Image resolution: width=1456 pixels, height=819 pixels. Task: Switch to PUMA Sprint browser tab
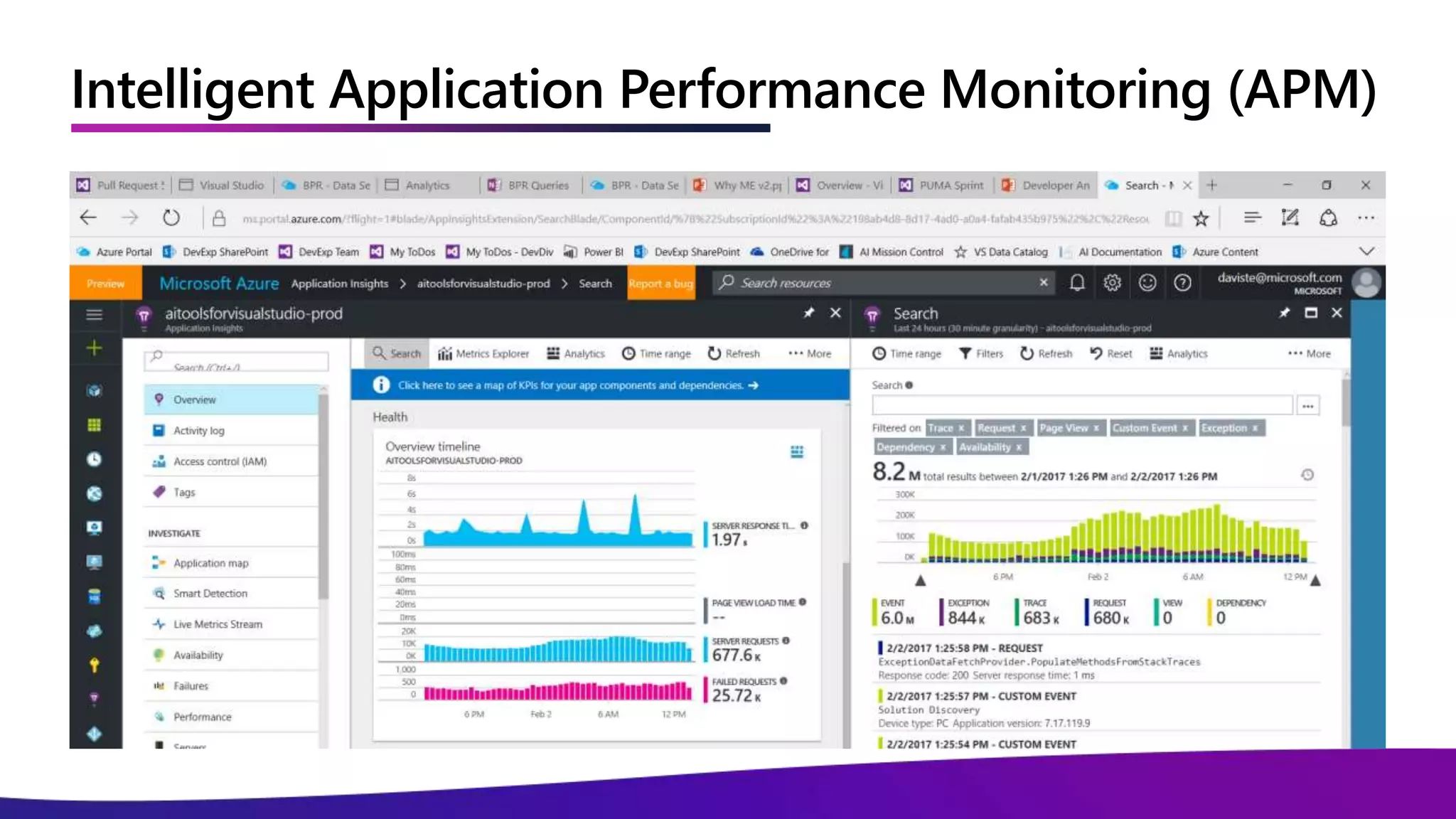[x=941, y=185]
